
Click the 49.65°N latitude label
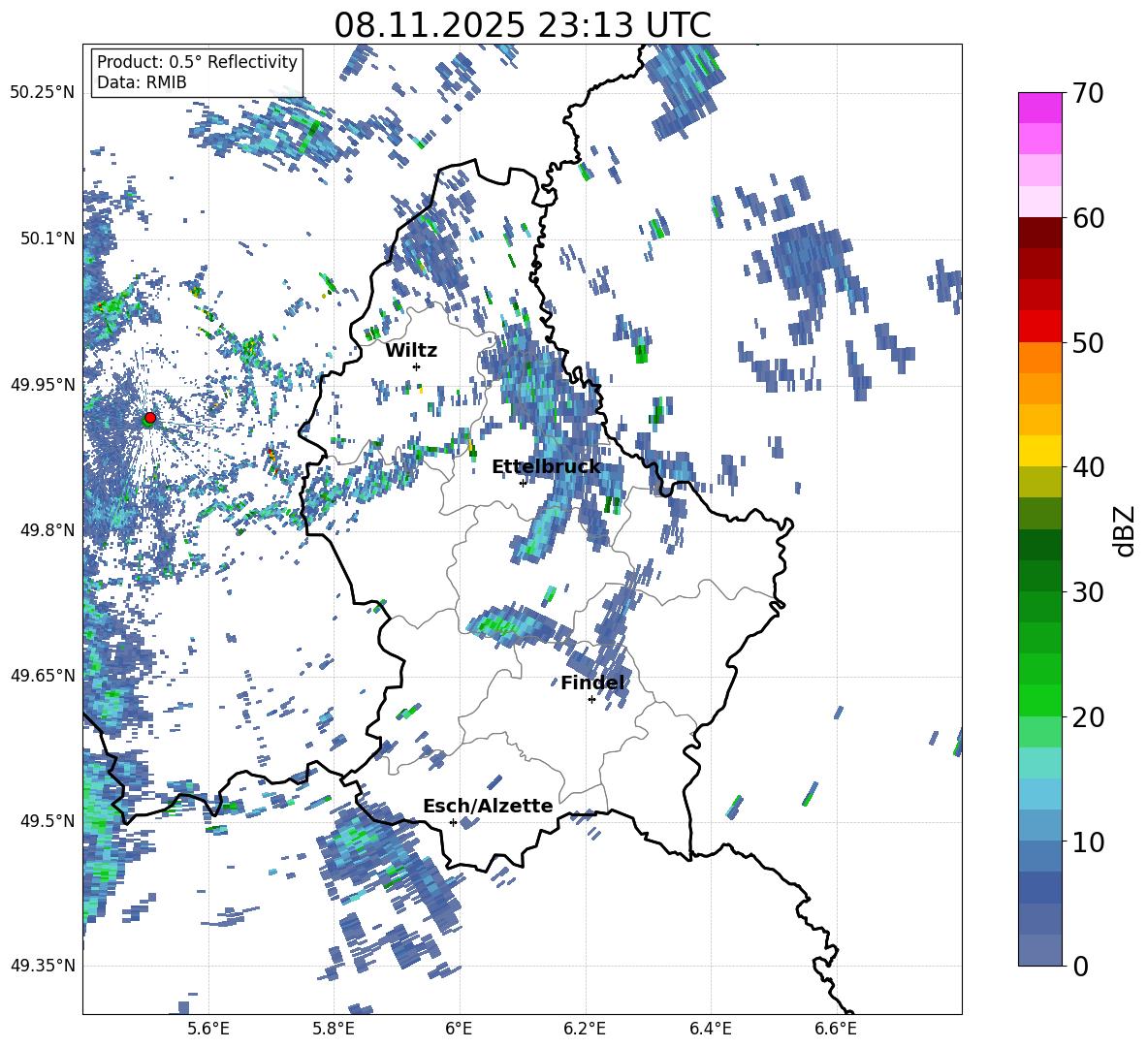pyautogui.click(x=43, y=676)
